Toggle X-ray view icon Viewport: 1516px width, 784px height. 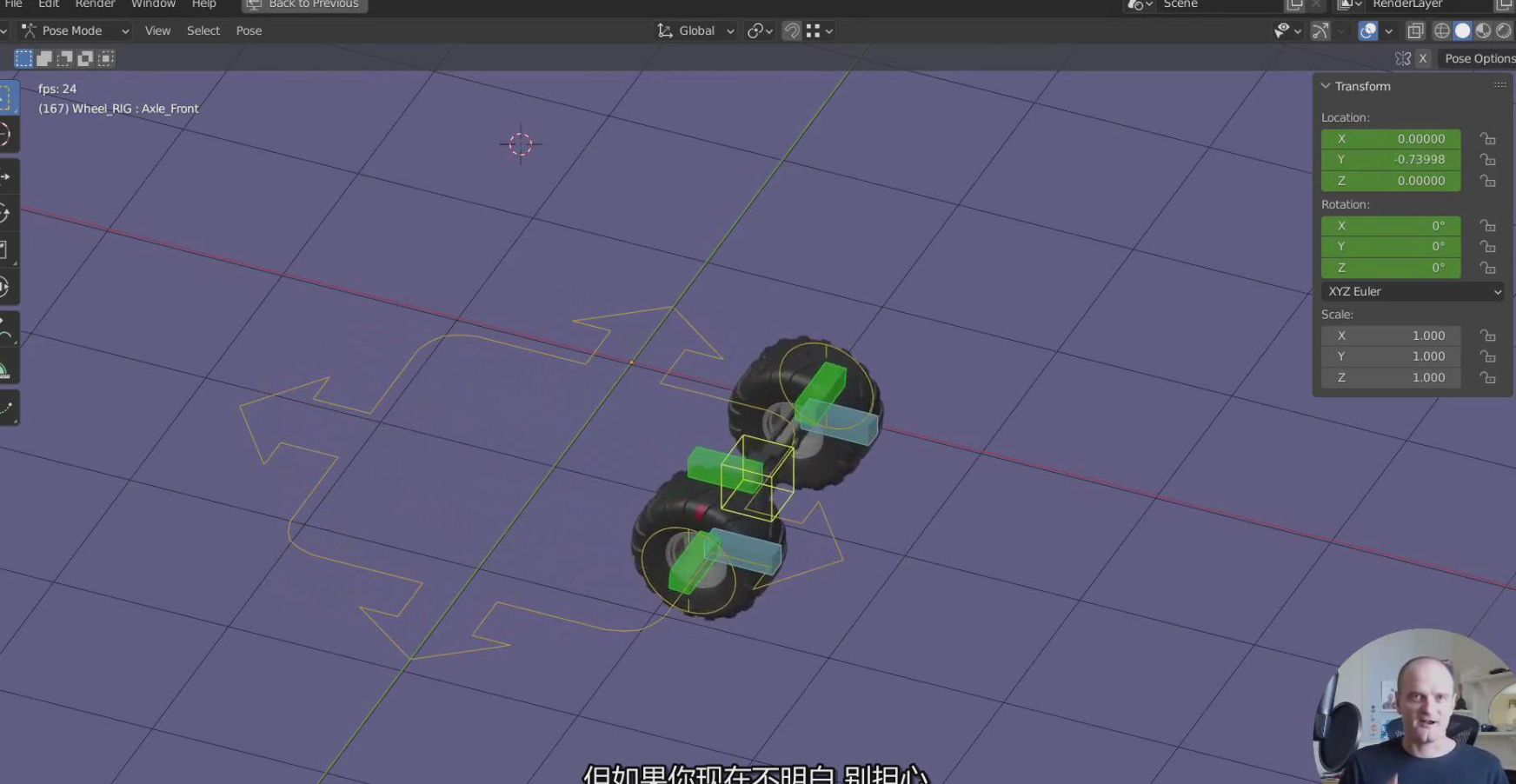point(1415,31)
